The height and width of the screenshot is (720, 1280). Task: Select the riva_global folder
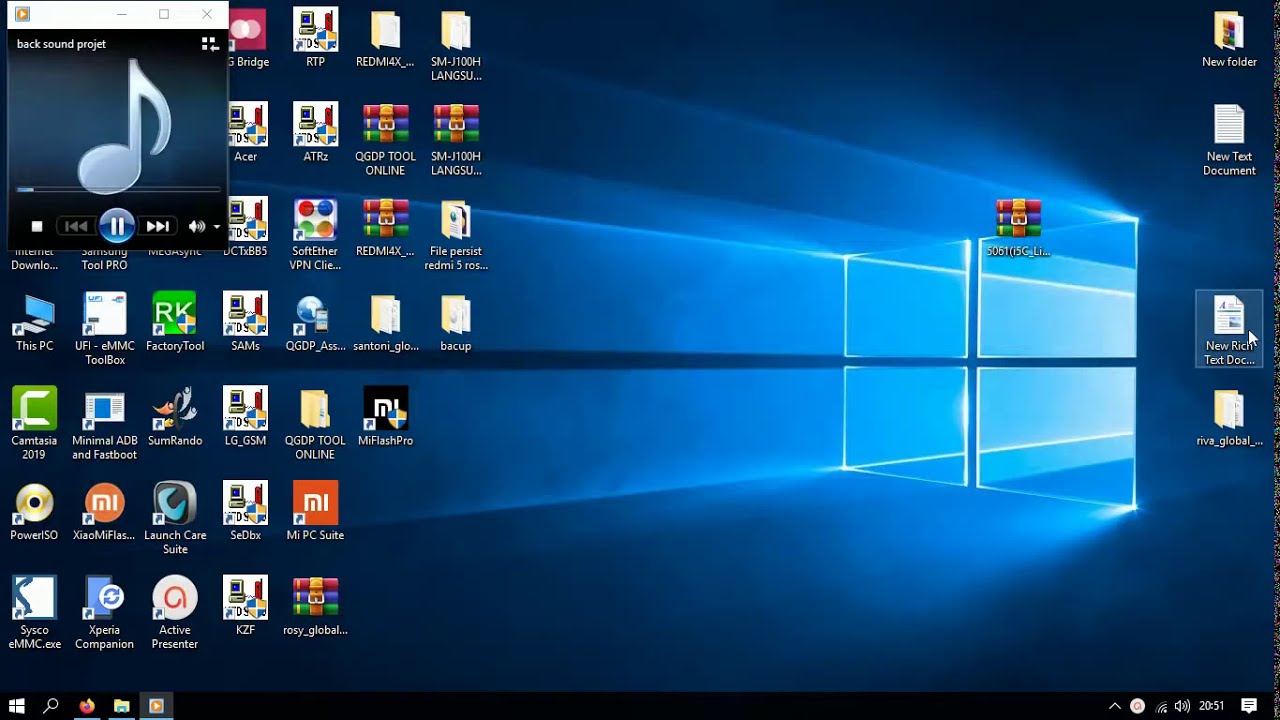(x=1229, y=418)
